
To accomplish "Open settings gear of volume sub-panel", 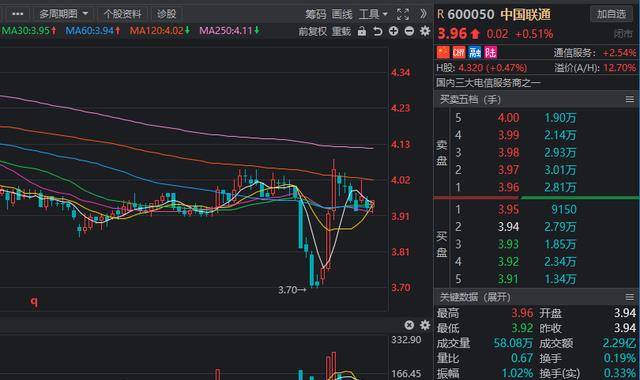I will click(425, 325).
